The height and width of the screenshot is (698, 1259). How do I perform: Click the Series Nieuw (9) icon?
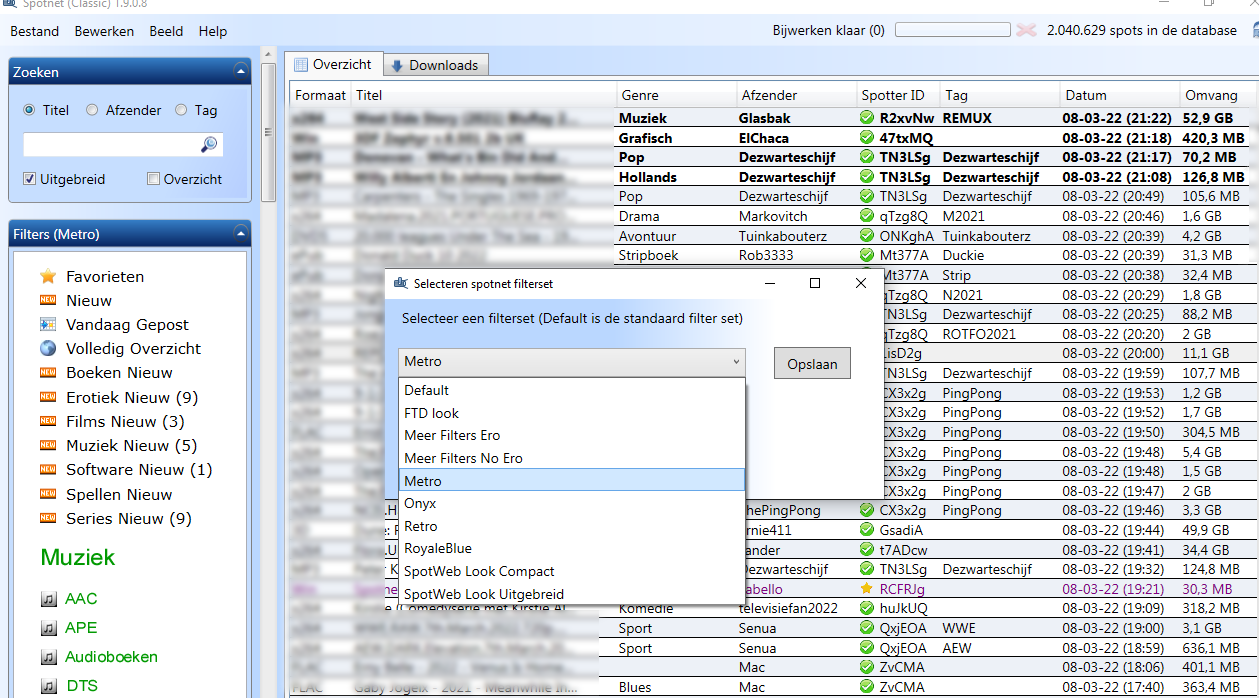click(48, 518)
